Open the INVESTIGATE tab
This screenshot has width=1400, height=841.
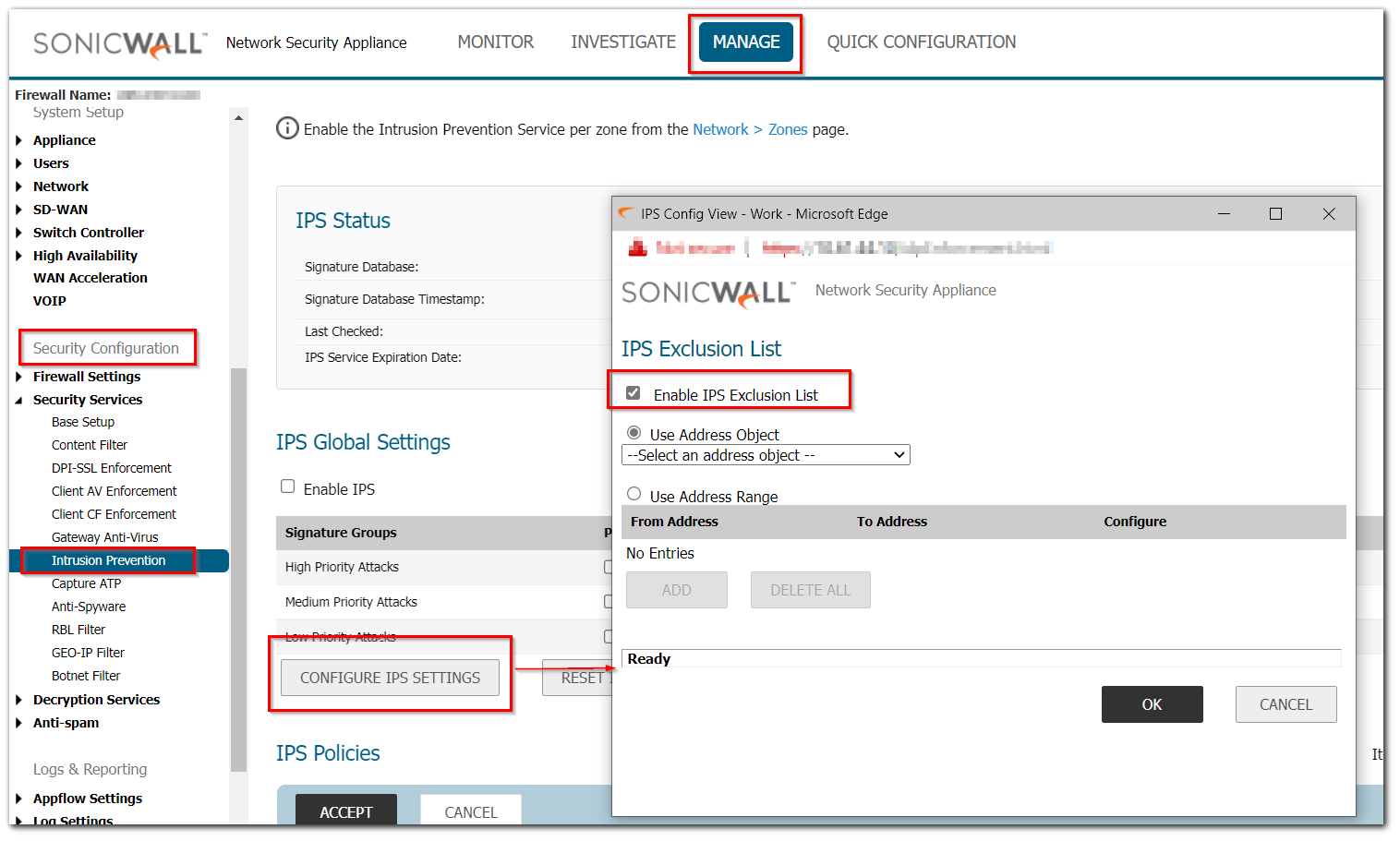coord(622,42)
